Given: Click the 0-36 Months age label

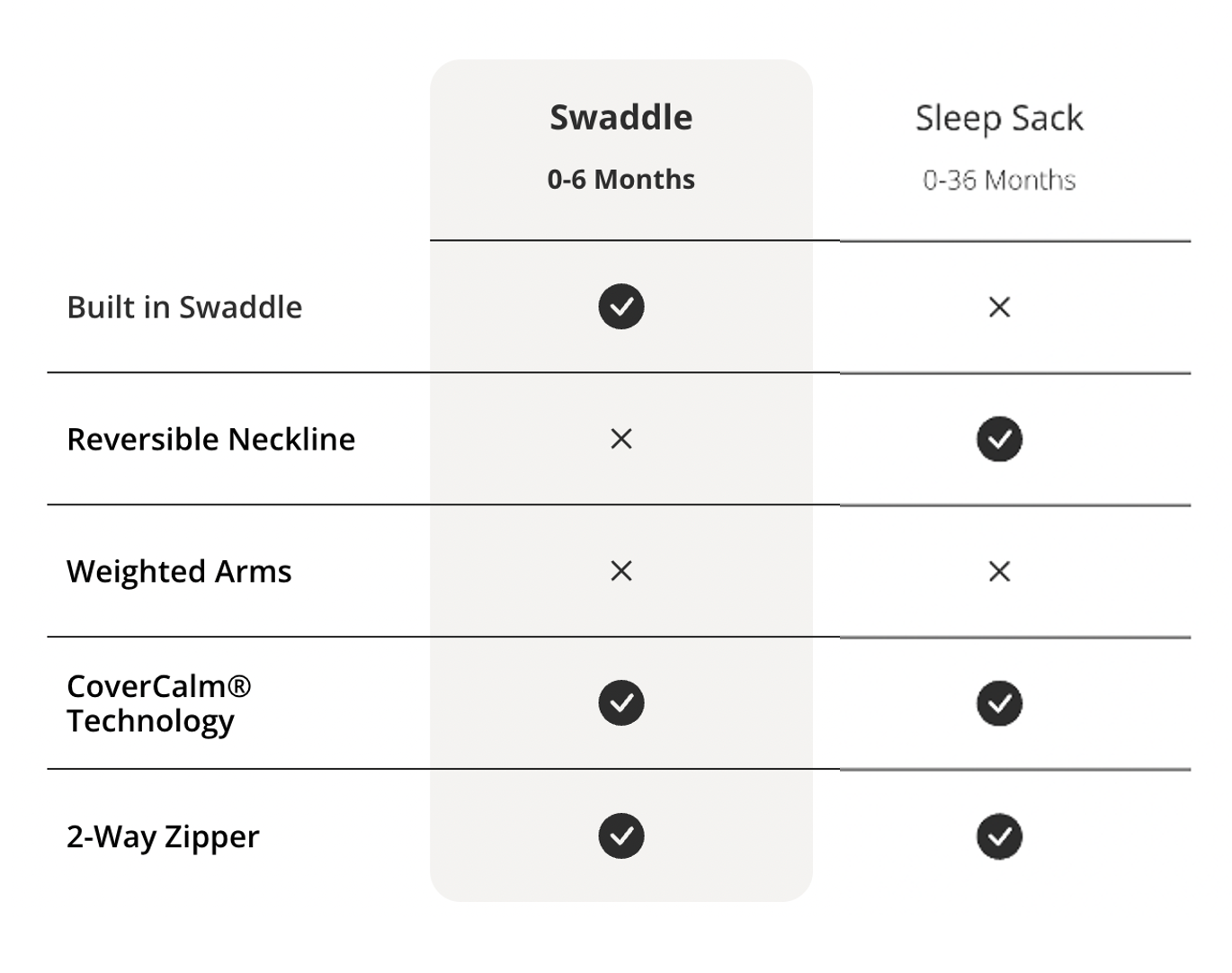Looking at the screenshot, I should tap(999, 181).
